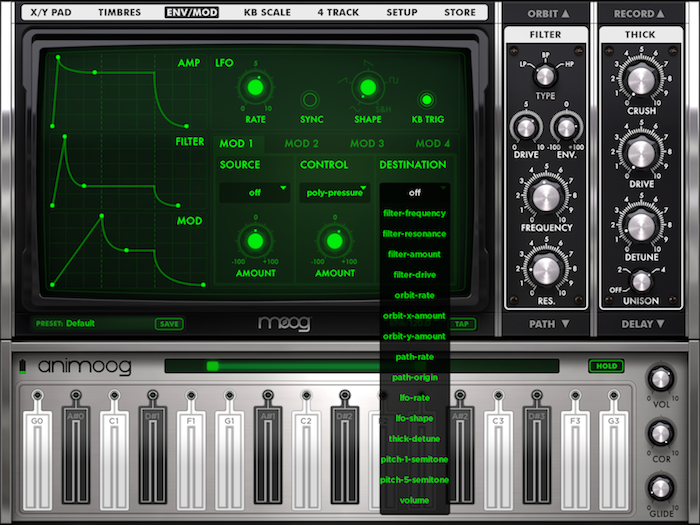This screenshot has width=700, height=525.
Task: Click the pin above the C1 key
Action: tap(114, 396)
